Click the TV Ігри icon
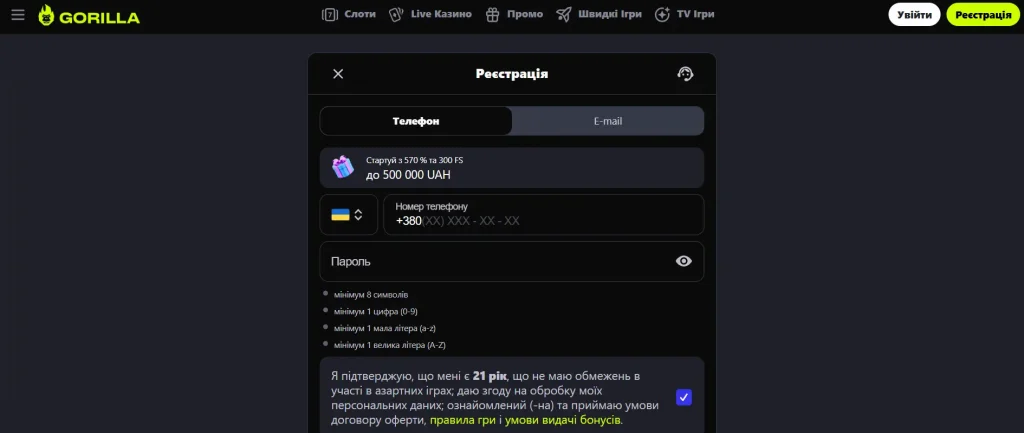The height and width of the screenshot is (433, 1024). pos(662,15)
